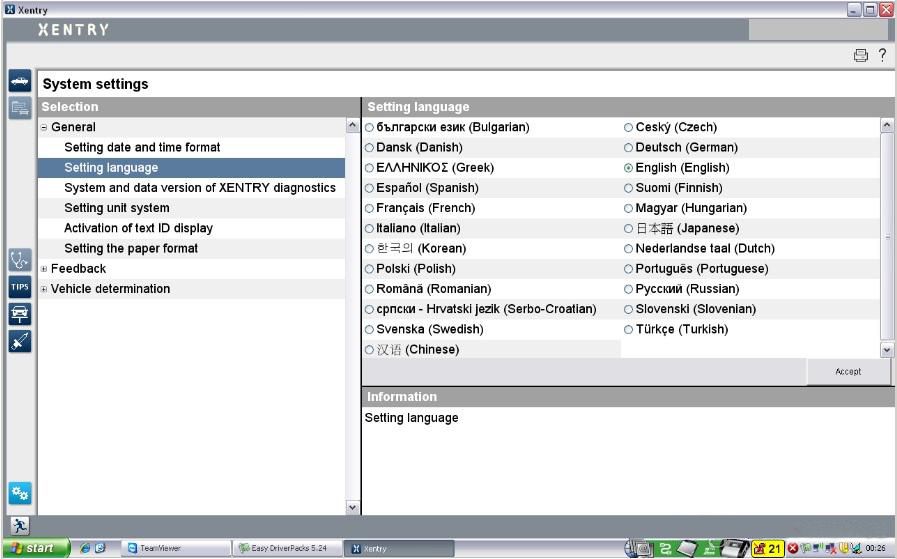The height and width of the screenshot is (559, 897).
Task: Click the printer icon
Action: tap(860, 55)
